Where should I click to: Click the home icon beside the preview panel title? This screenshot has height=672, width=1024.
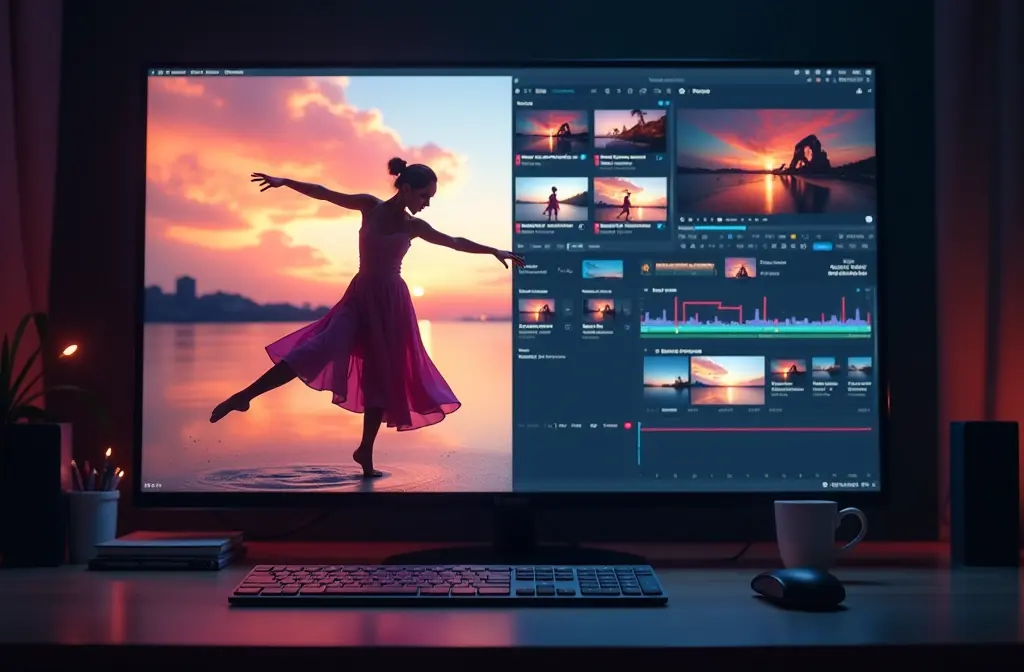(x=682, y=91)
